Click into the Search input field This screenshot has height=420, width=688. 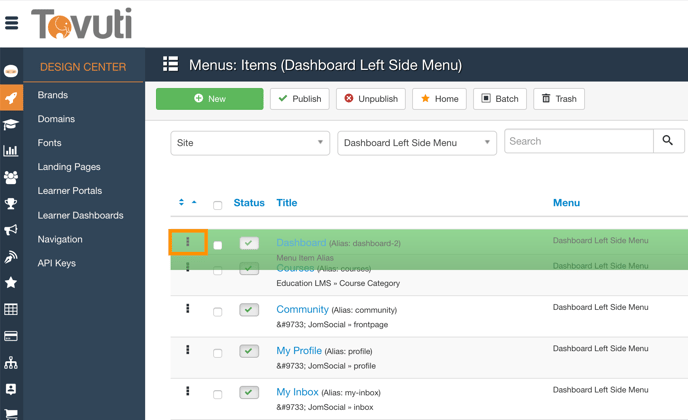click(578, 141)
